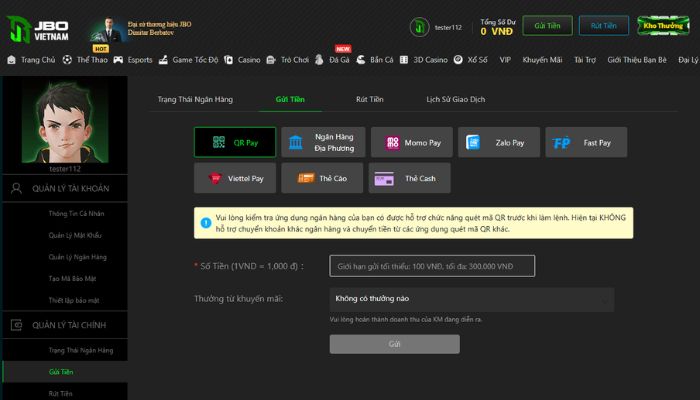Click the green Gửi Tiền header button
This screenshot has width=700, height=400.
(547, 25)
